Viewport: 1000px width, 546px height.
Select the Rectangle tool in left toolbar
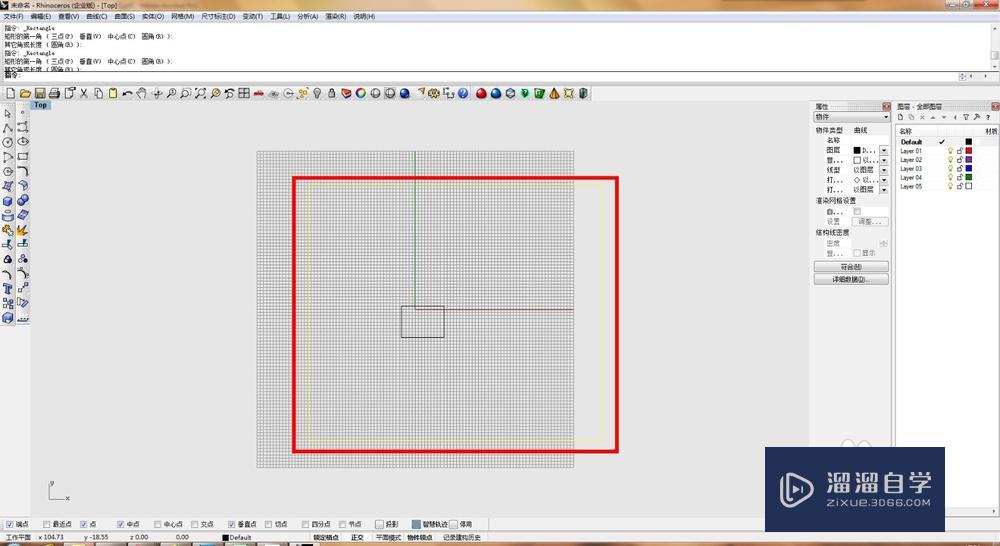[x=22, y=157]
